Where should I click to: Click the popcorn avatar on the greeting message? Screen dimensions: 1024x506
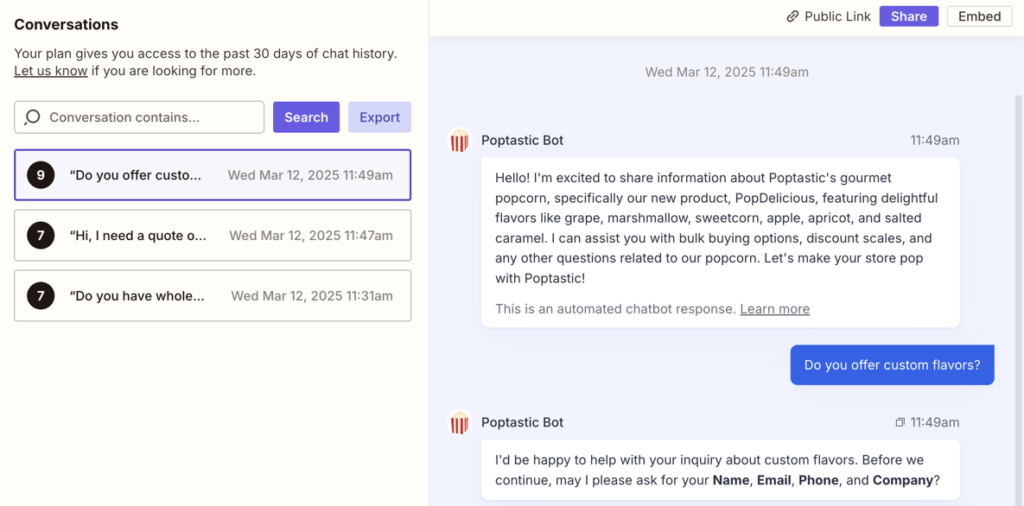[x=459, y=141]
